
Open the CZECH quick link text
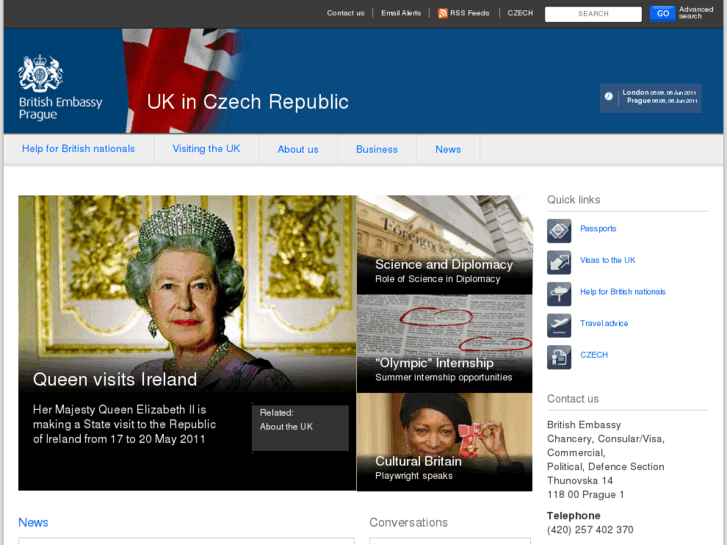pyautogui.click(x=594, y=355)
